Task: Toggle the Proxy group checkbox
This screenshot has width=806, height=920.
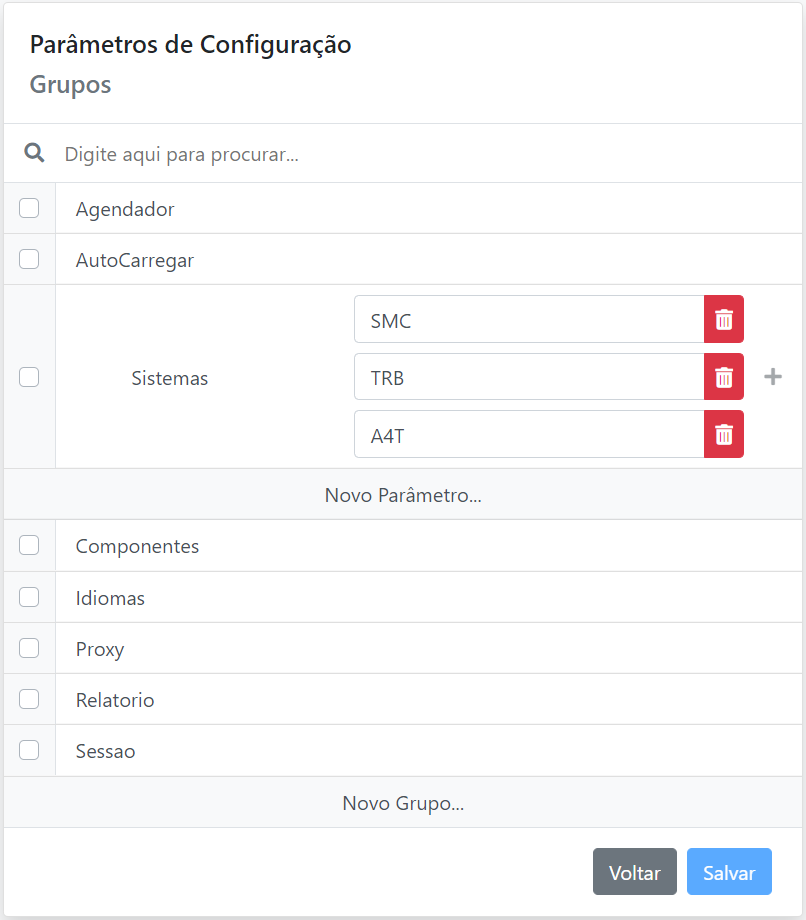Action: click(29, 648)
